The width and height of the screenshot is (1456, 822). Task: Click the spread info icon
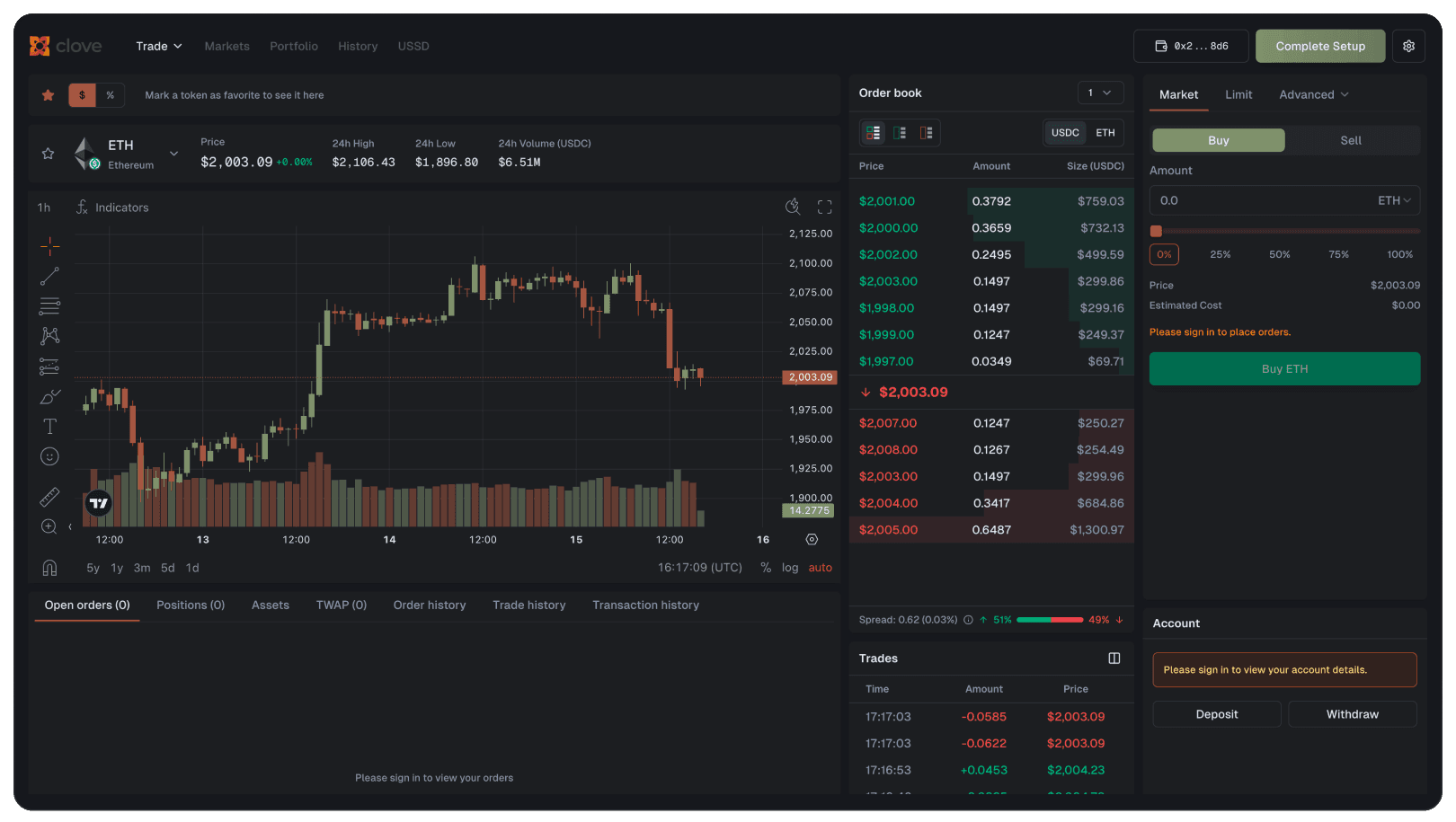tap(968, 620)
